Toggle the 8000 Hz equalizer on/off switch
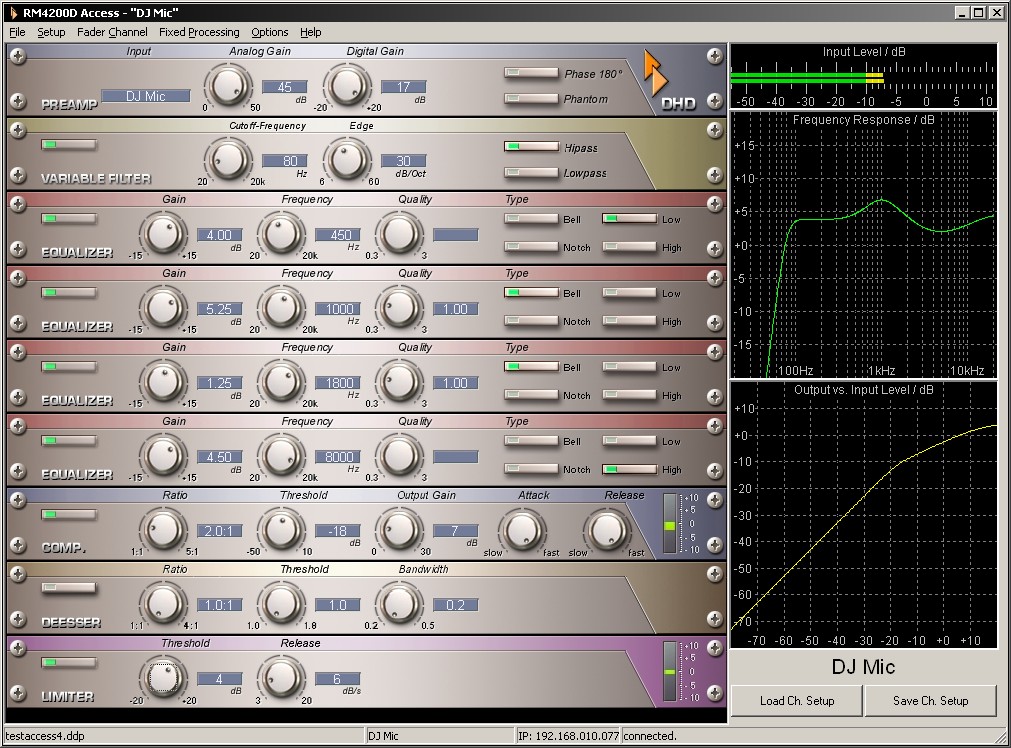The height and width of the screenshot is (748, 1011). coord(69,441)
